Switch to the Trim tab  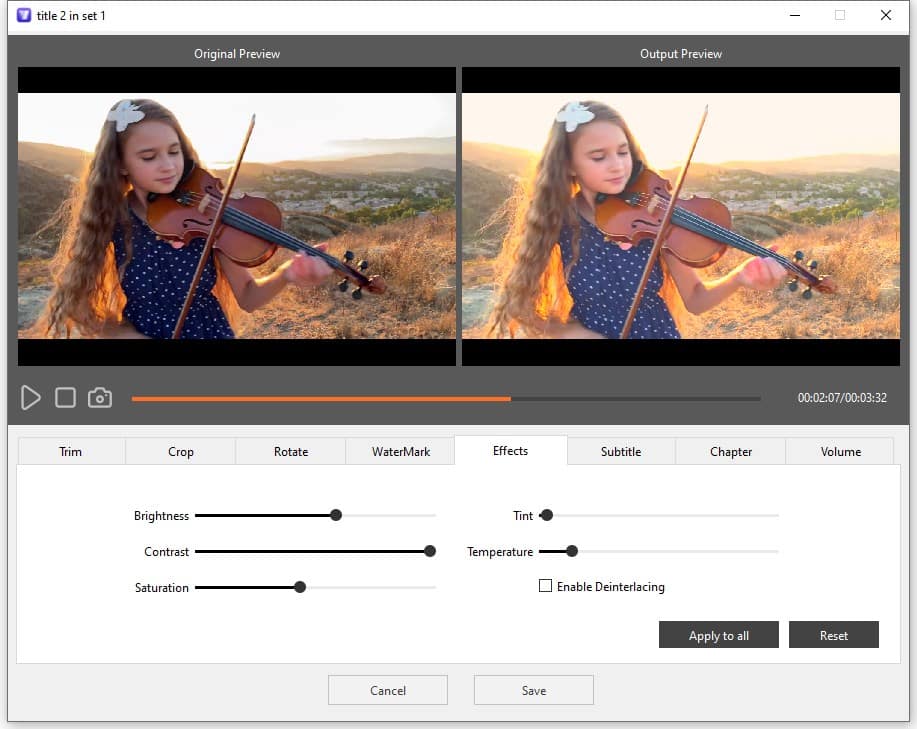pos(70,451)
